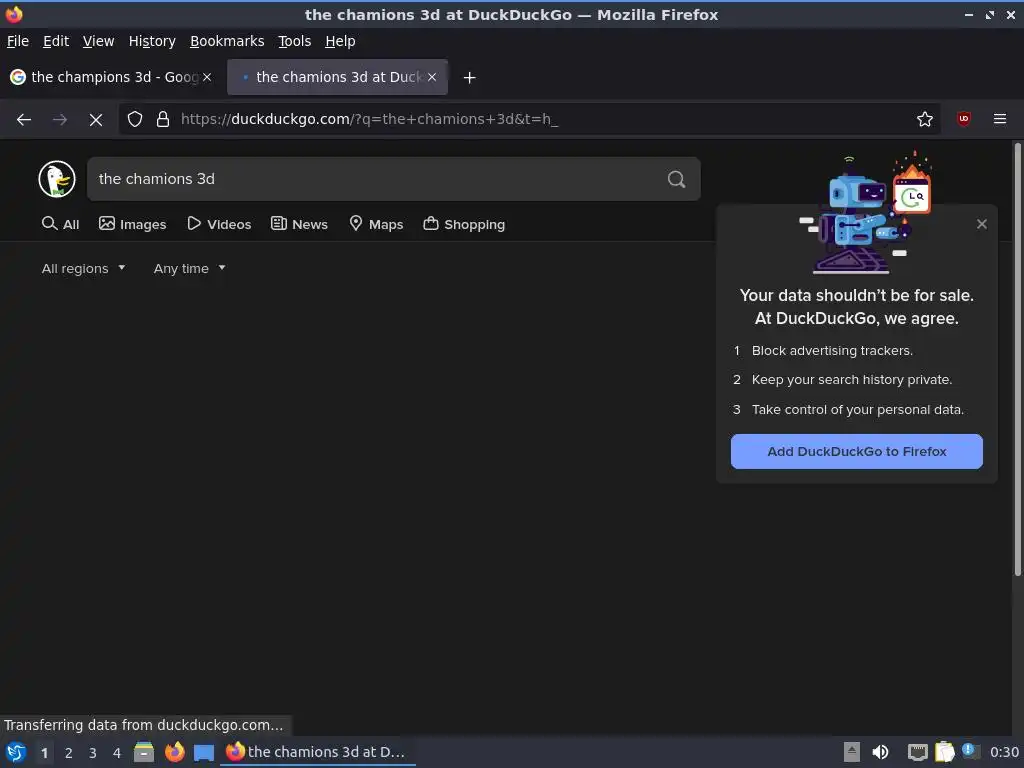Launch Firefox from the taskbar launcher

click(174, 752)
